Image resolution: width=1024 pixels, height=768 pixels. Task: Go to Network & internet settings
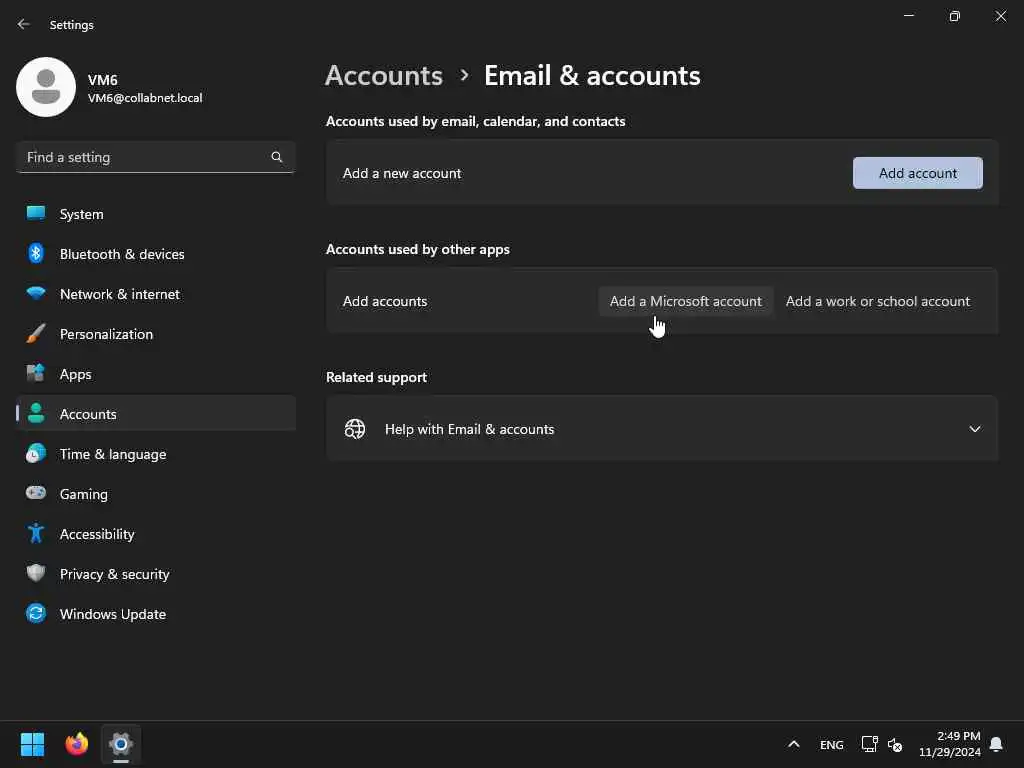tap(155, 294)
